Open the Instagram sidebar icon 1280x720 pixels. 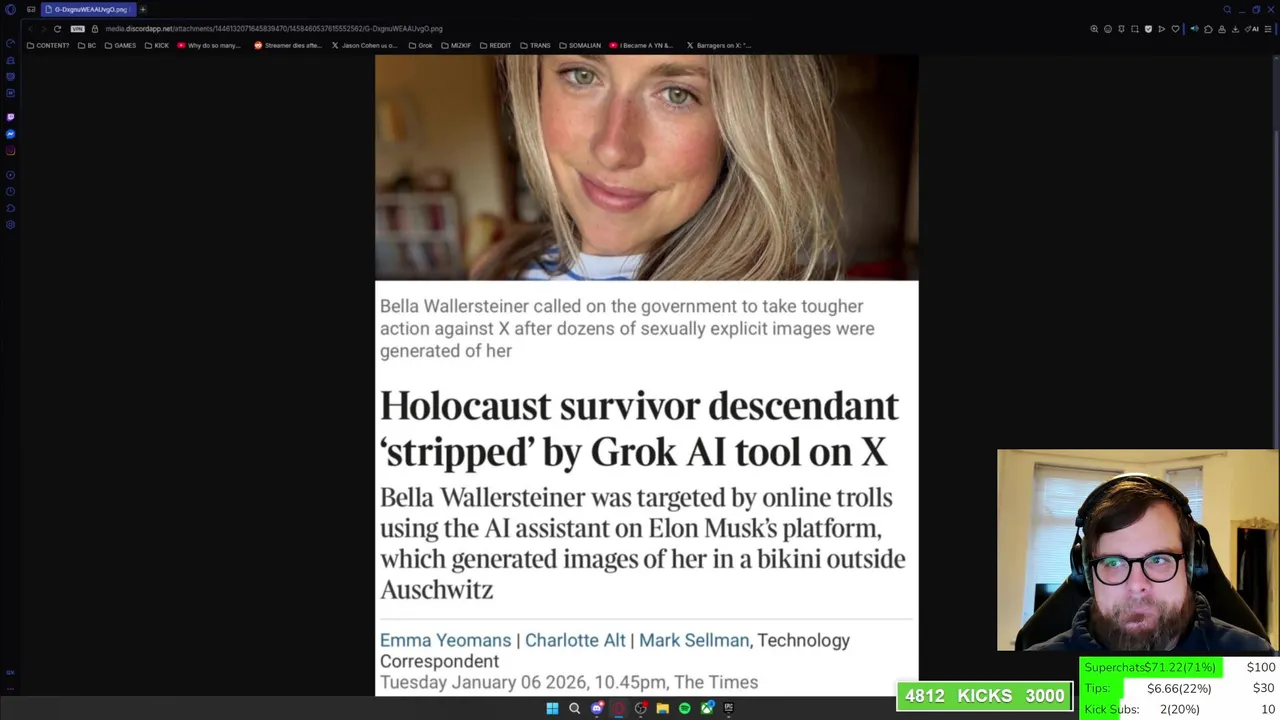[x=10, y=151]
